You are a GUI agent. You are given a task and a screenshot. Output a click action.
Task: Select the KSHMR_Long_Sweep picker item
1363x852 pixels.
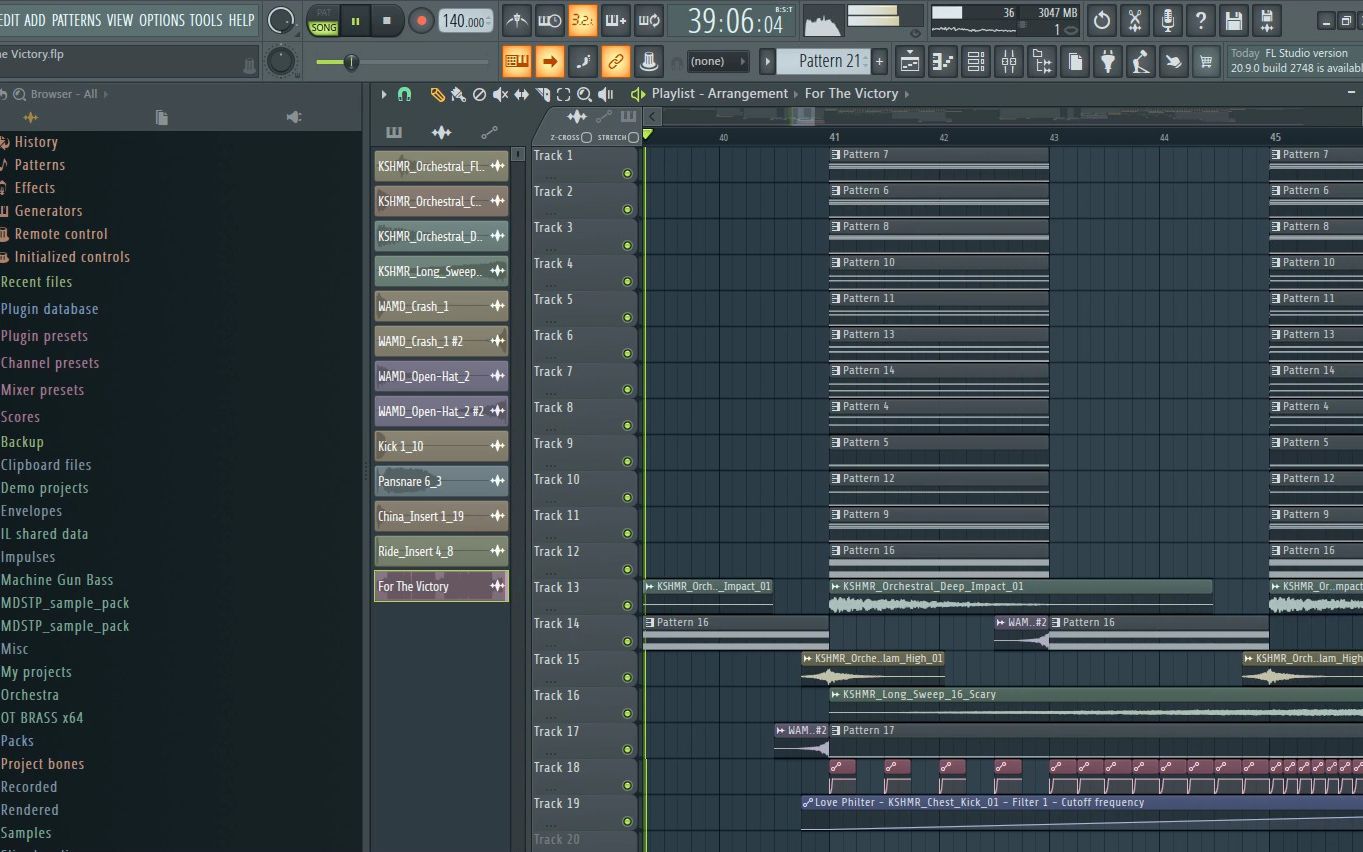[441, 271]
